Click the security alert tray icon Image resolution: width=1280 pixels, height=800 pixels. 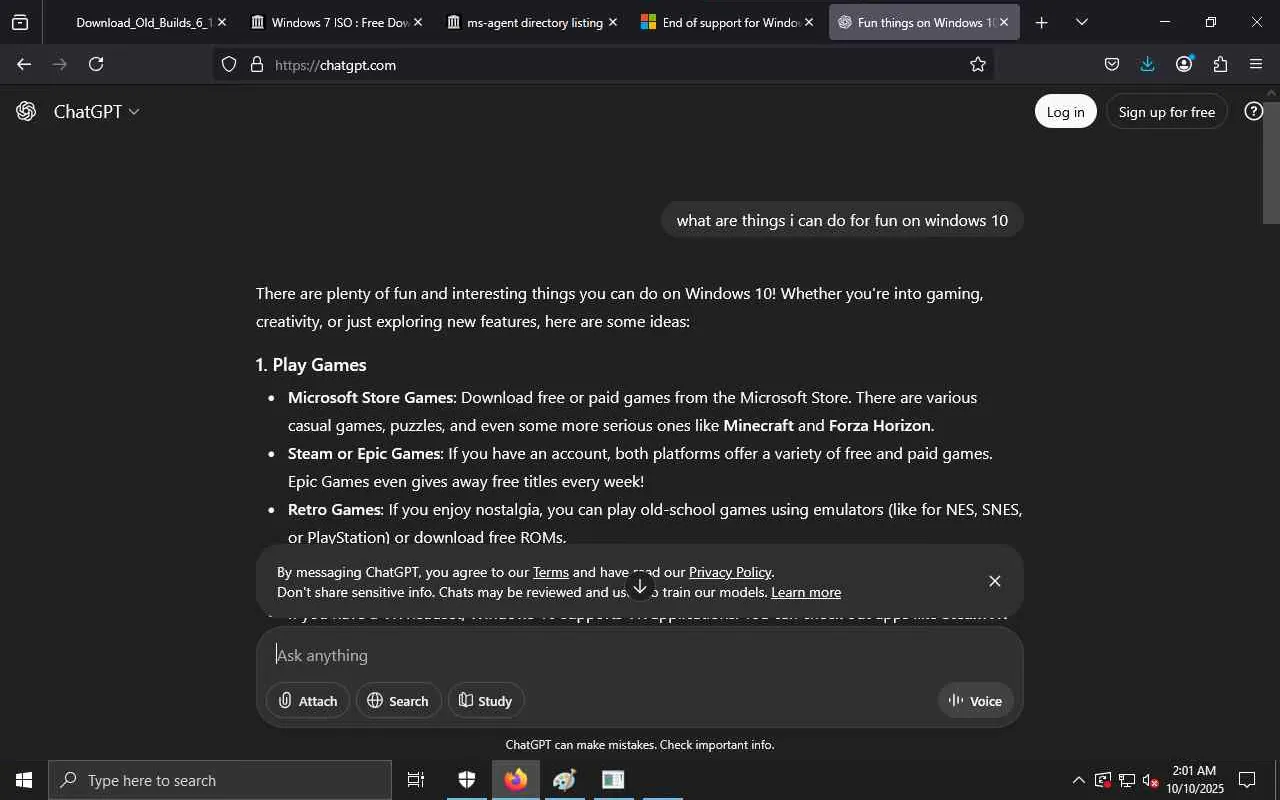coord(1103,780)
